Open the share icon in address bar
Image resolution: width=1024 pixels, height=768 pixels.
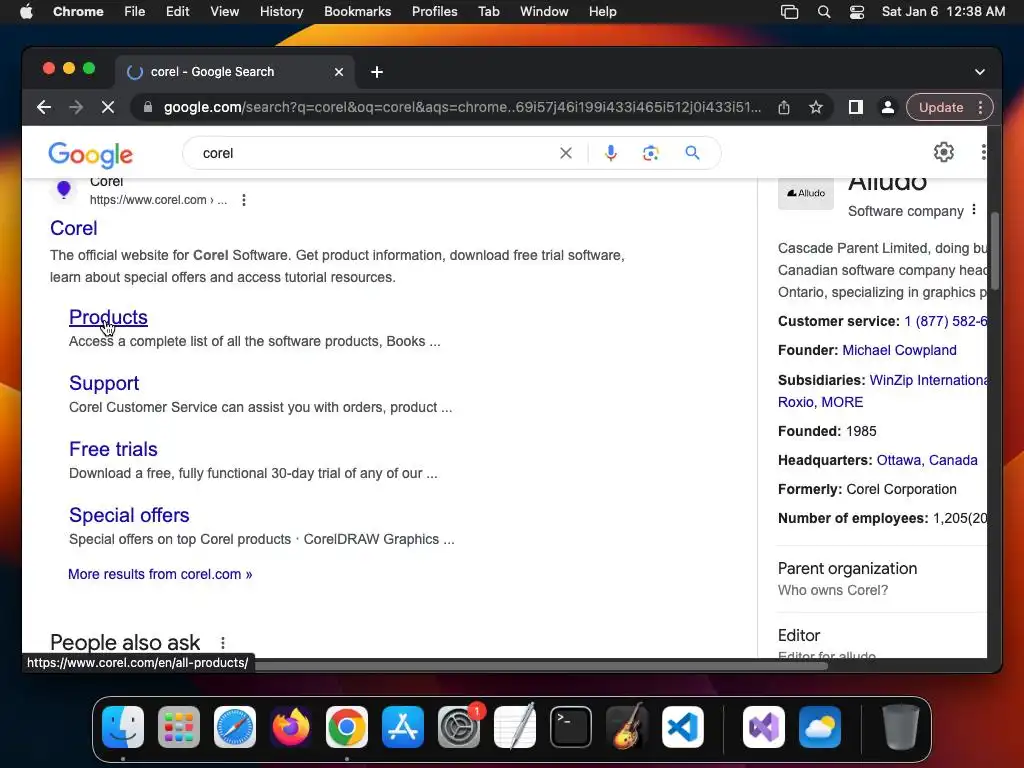pos(784,107)
